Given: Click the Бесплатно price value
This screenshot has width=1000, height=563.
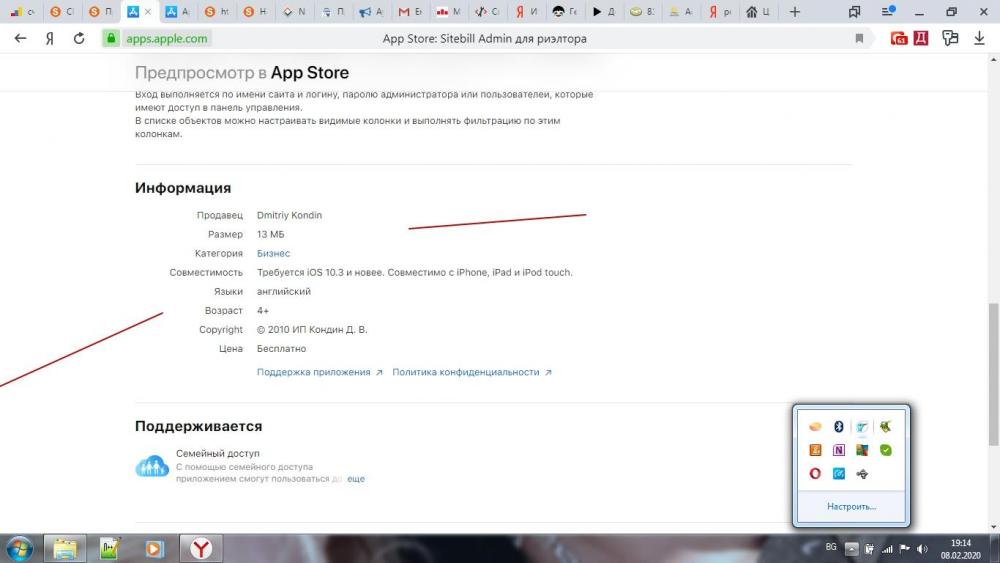Looking at the screenshot, I should click(281, 349).
